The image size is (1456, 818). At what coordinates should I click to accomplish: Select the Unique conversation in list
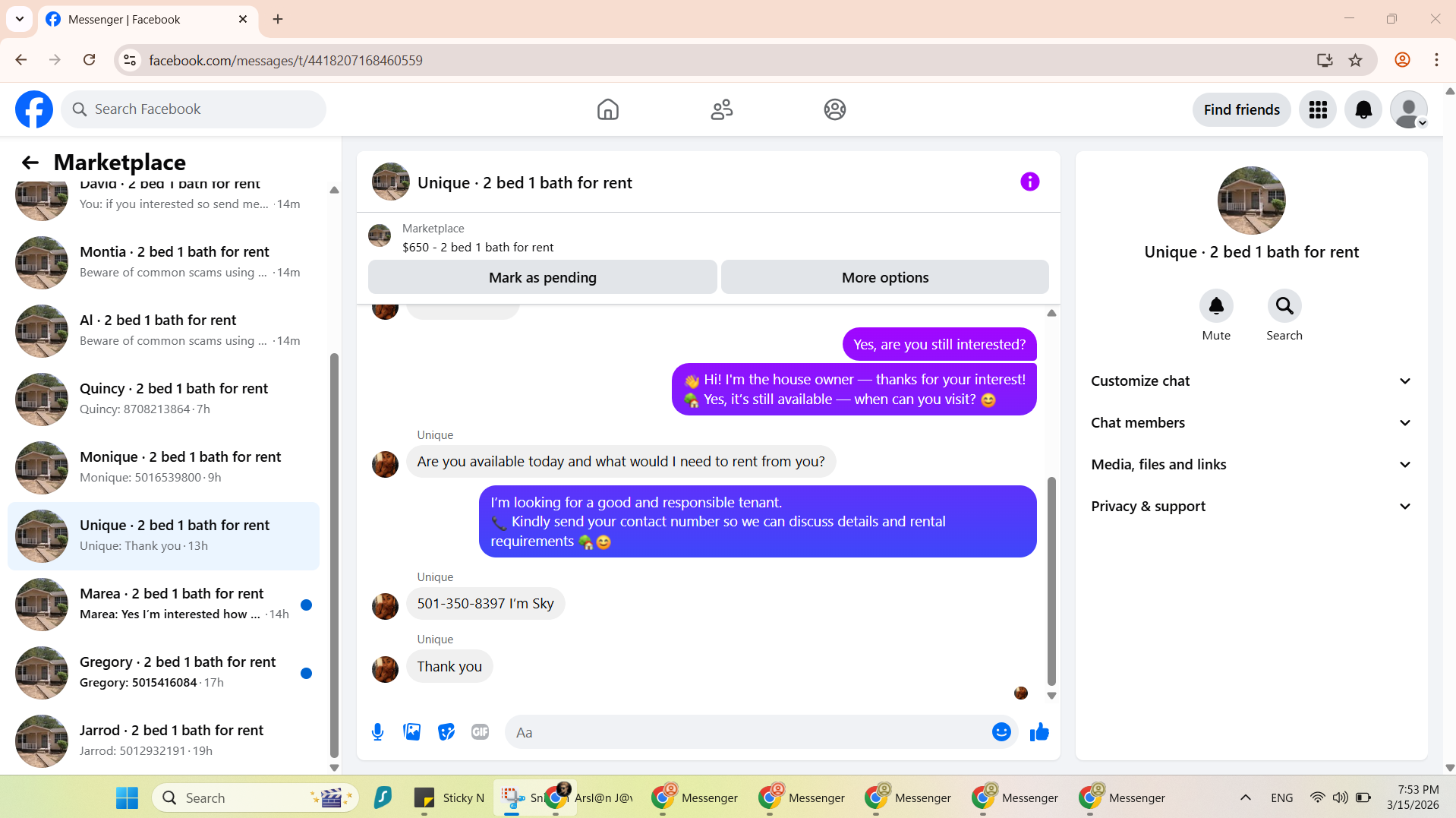tap(163, 535)
